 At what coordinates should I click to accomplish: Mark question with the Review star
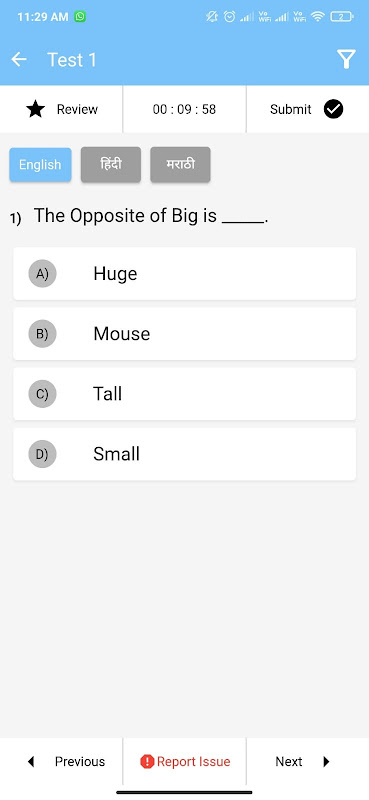[x=36, y=109]
